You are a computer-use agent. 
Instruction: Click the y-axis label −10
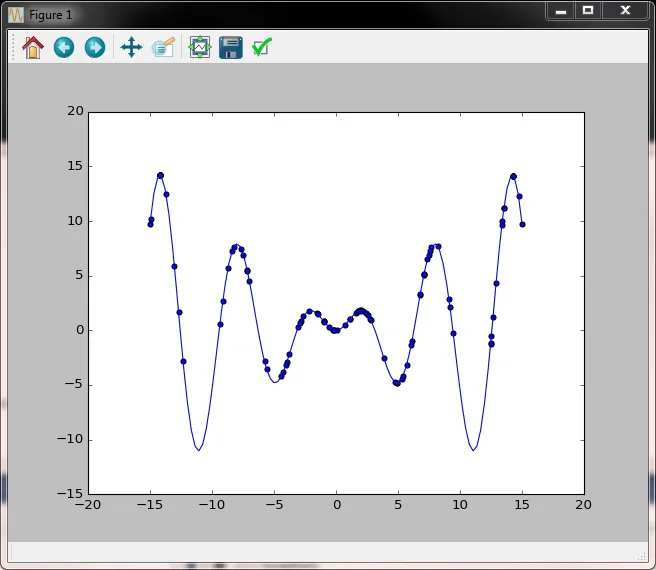click(70, 439)
